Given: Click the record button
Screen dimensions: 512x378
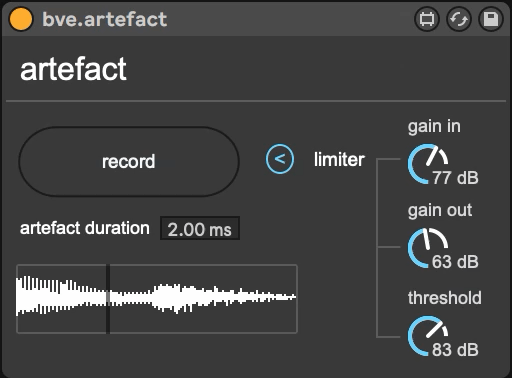Looking at the screenshot, I should (x=129, y=161).
